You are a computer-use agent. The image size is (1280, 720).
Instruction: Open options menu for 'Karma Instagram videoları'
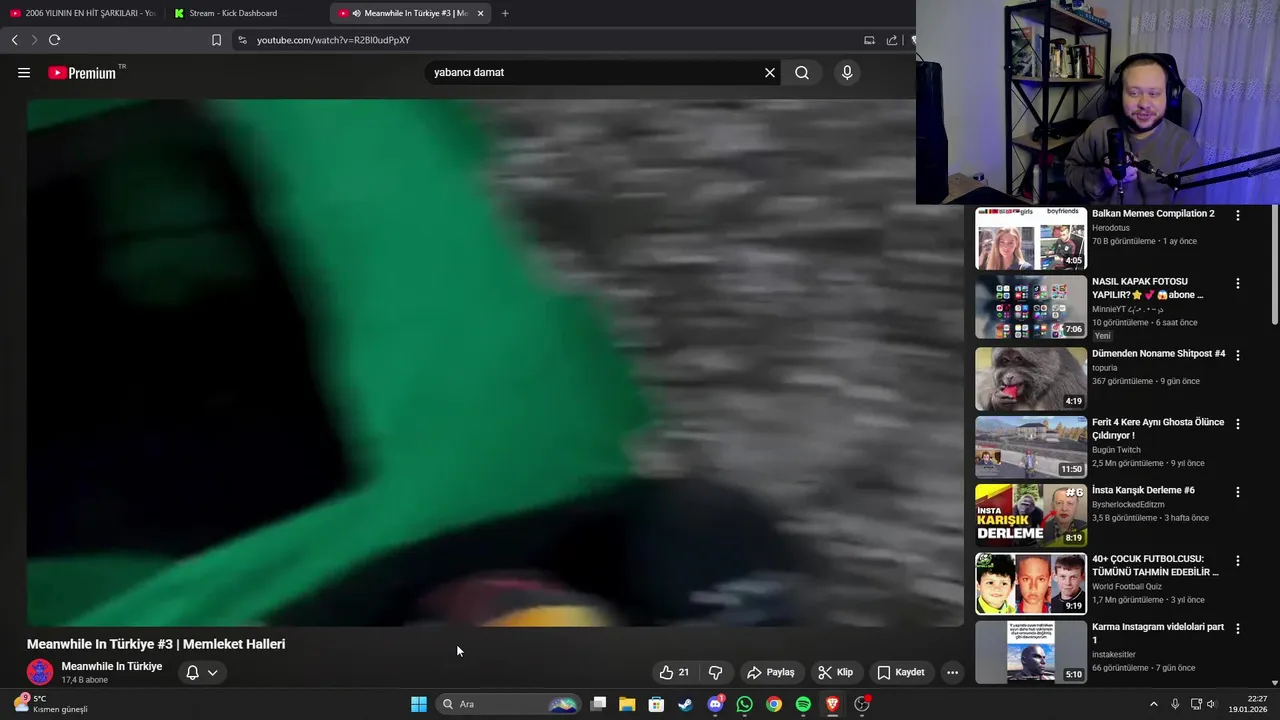coord(1238,628)
